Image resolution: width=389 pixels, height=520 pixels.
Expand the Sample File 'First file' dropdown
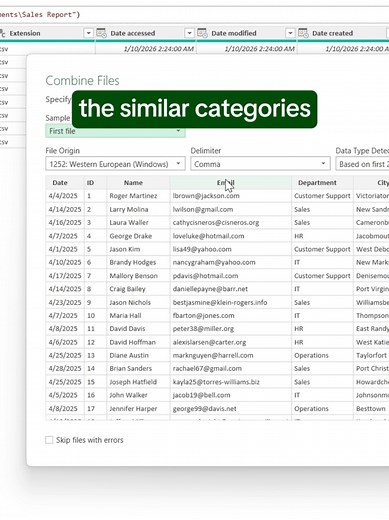point(115,131)
